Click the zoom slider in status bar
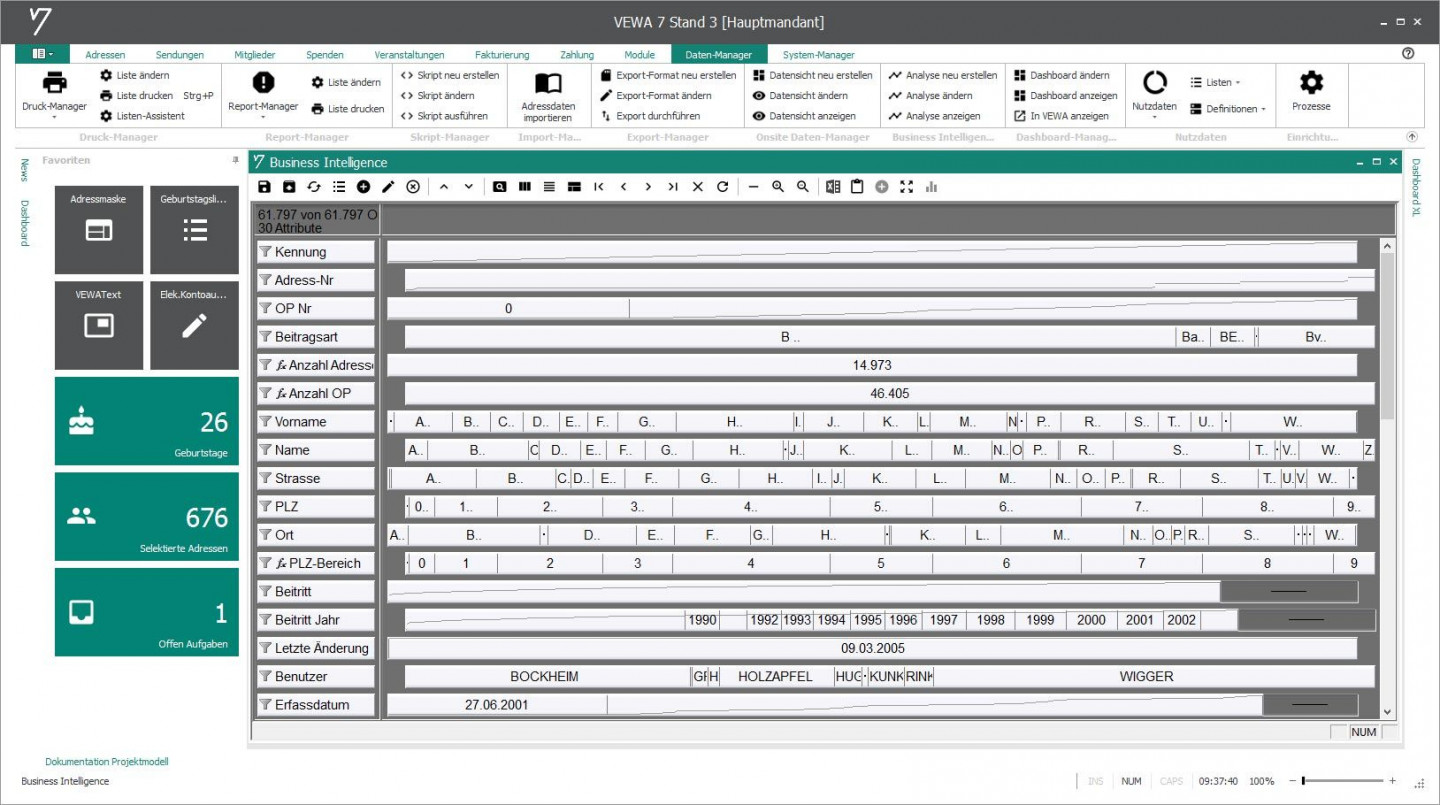The width and height of the screenshot is (1440, 805). pos(1344,781)
